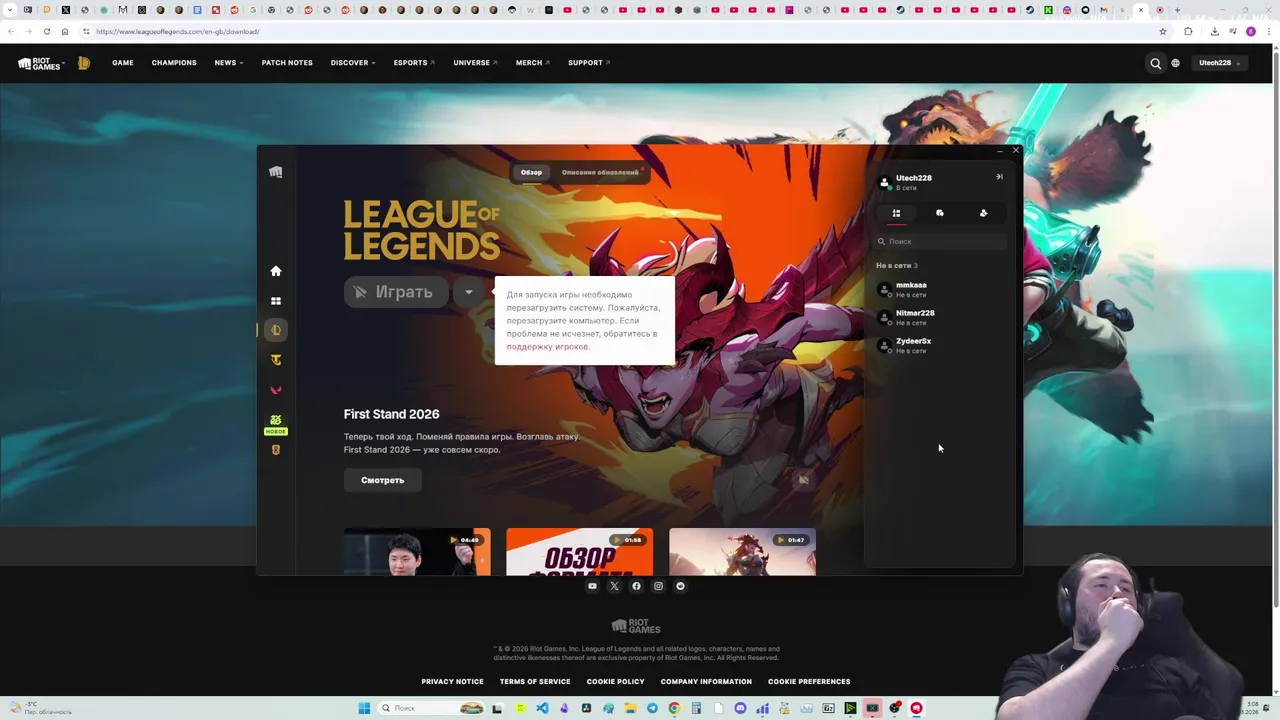Select the Valorant sidebar icon

[276, 390]
